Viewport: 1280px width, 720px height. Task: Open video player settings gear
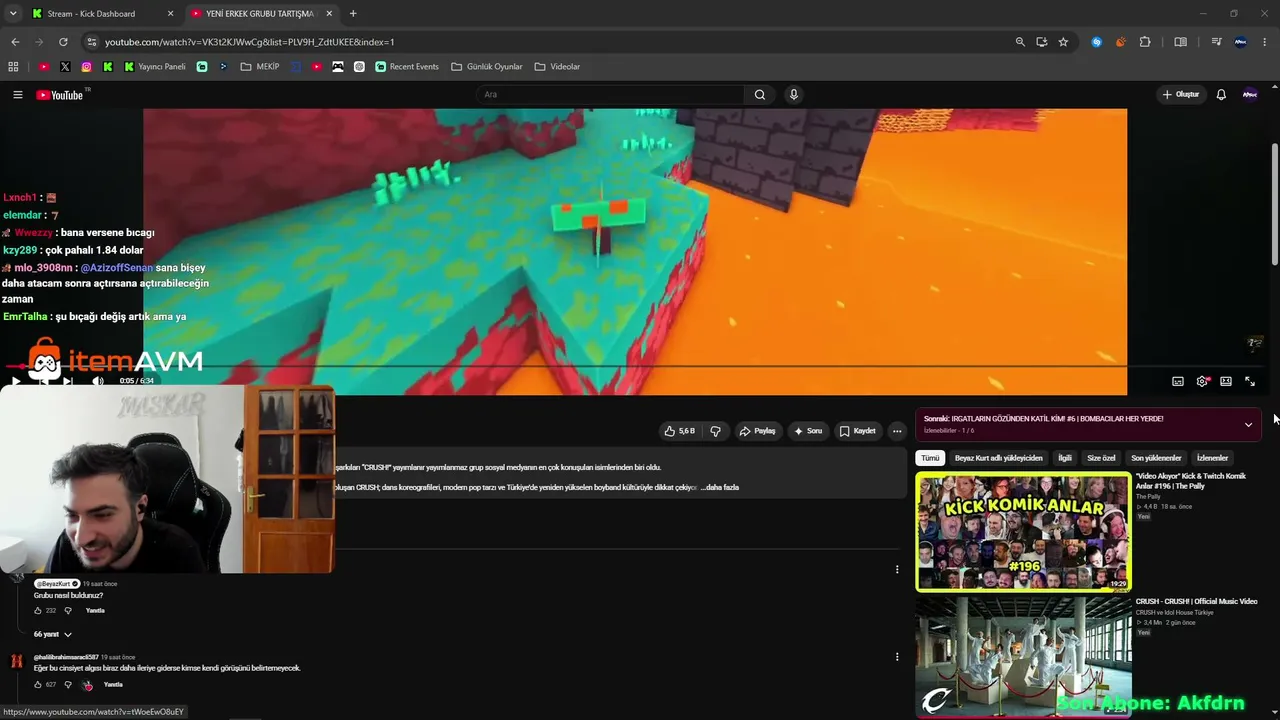(1202, 381)
